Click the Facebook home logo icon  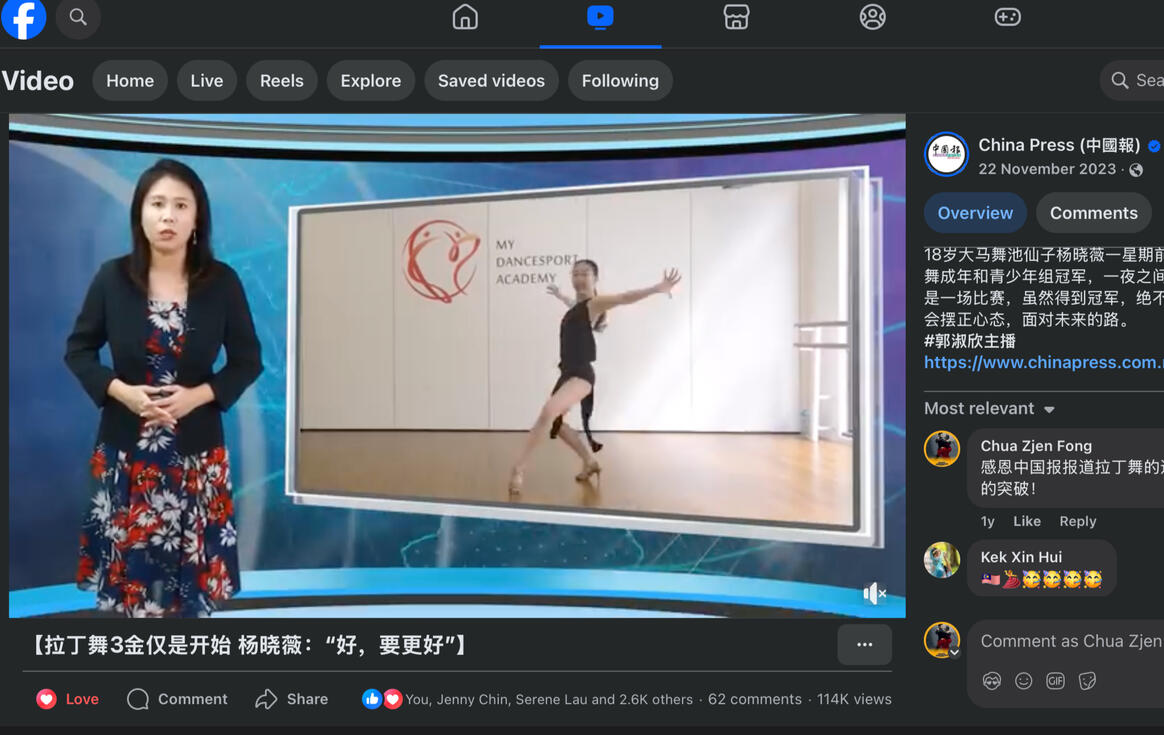[x=23, y=20]
